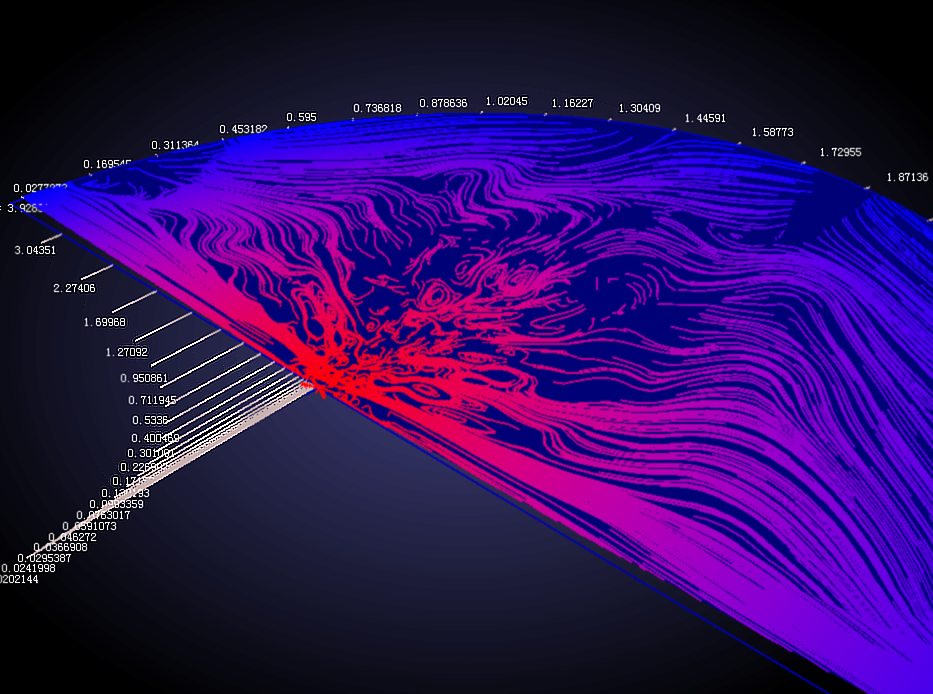Image resolution: width=933 pixels, height=694 pixels.
Task: Click the 0.878636 axis label
Action: point(443,103)
